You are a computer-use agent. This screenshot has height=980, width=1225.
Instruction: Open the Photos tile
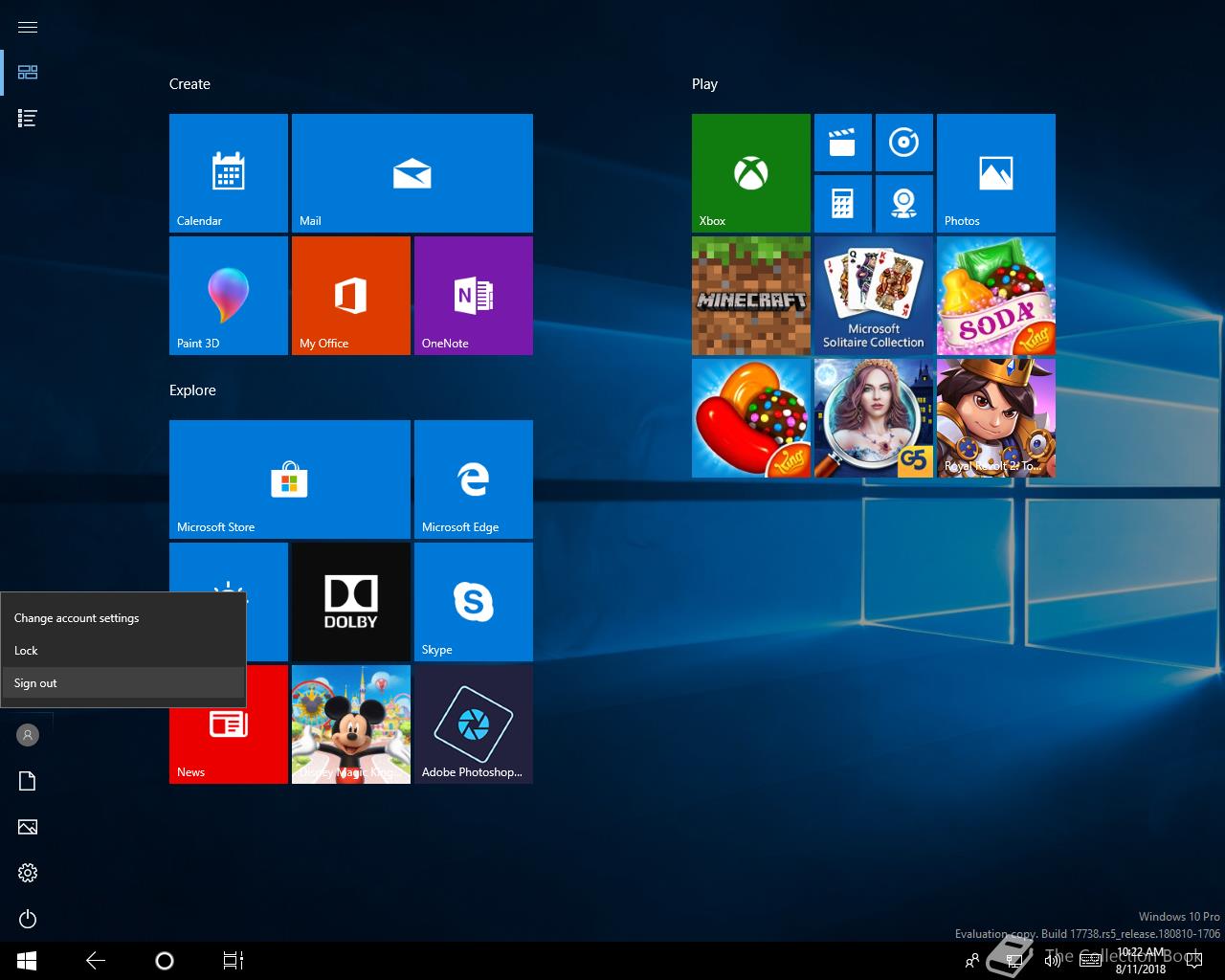pyautogui.click(x=996, y=173)
